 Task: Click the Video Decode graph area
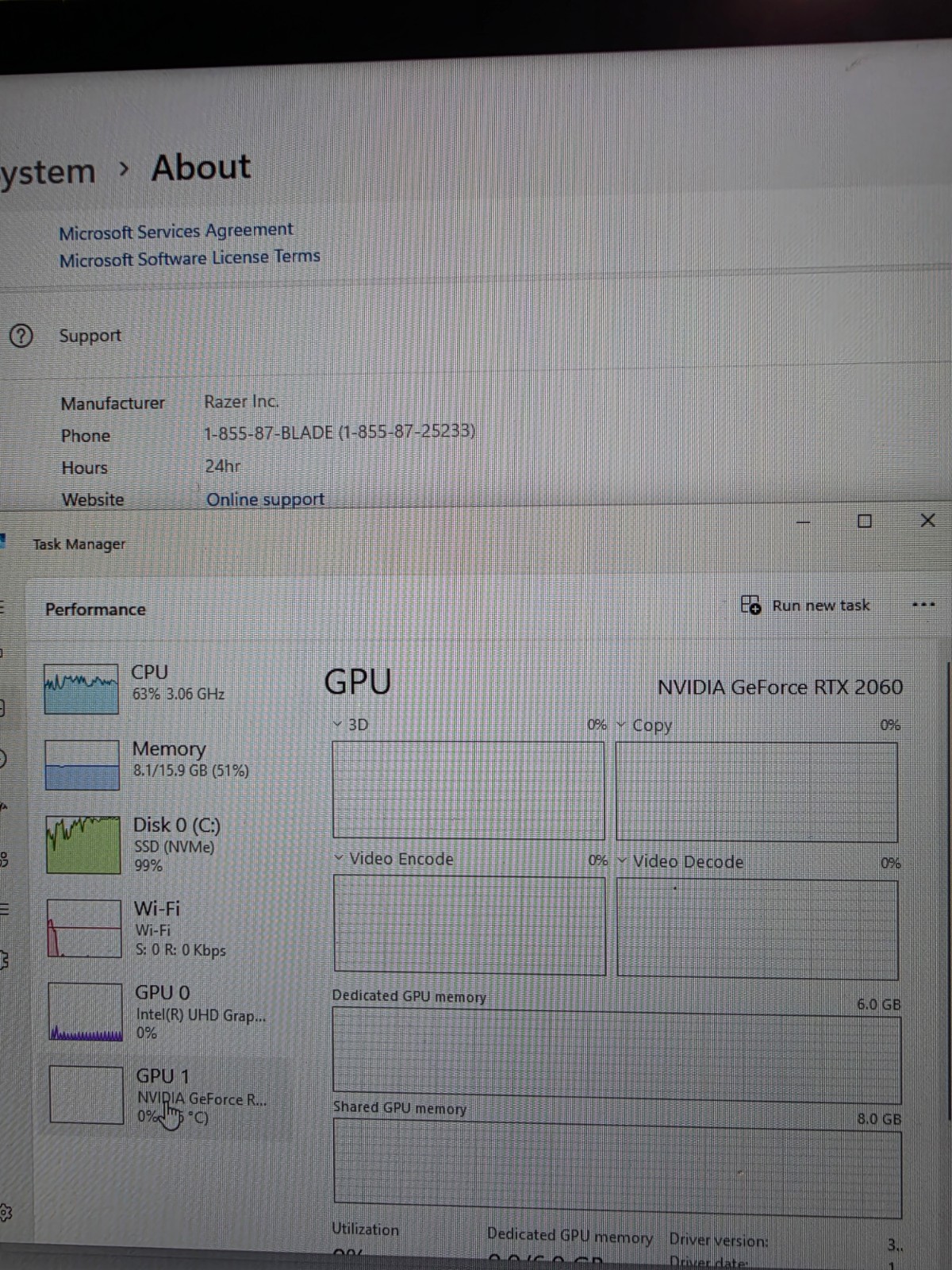click(758, 929)
